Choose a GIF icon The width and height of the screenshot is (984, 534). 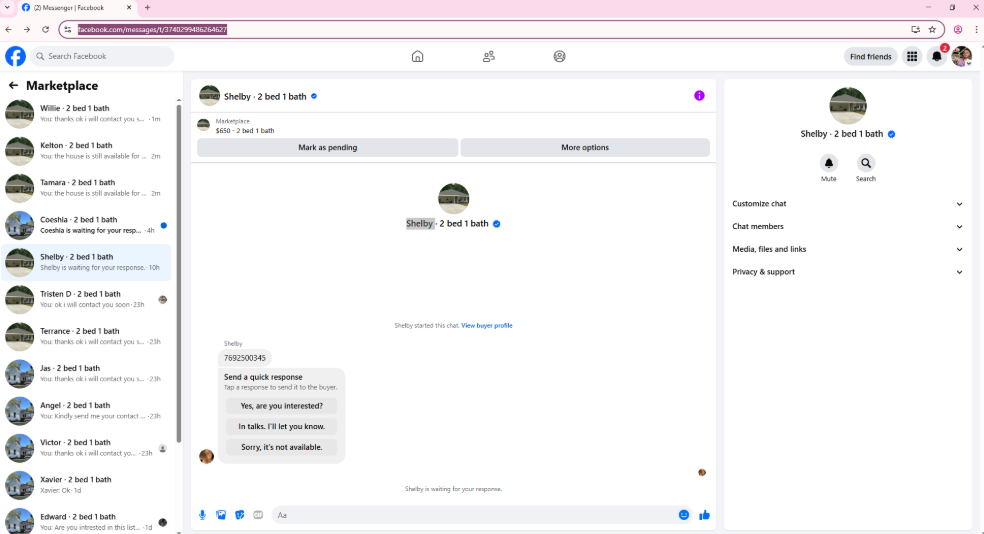(258, 515)
